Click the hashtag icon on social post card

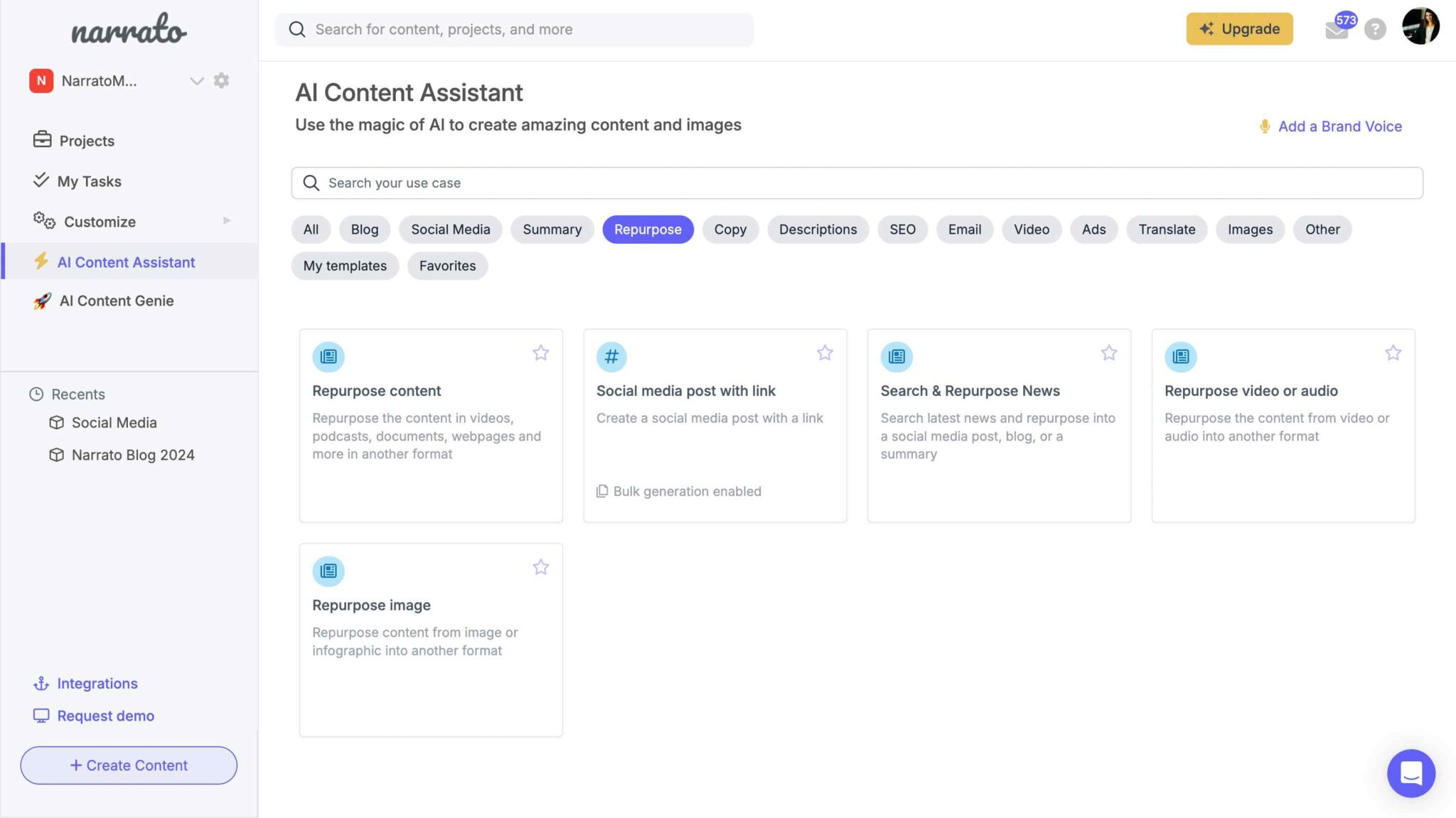coord(611,357)
